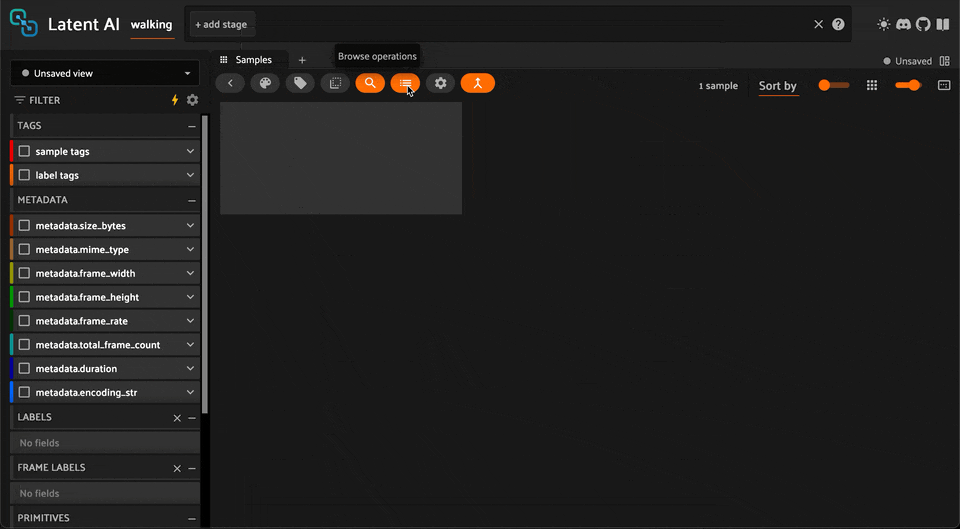This screenshot has height=529, width=960.
Task: Collapse the TAGS section with the minus
Action: 192,126
